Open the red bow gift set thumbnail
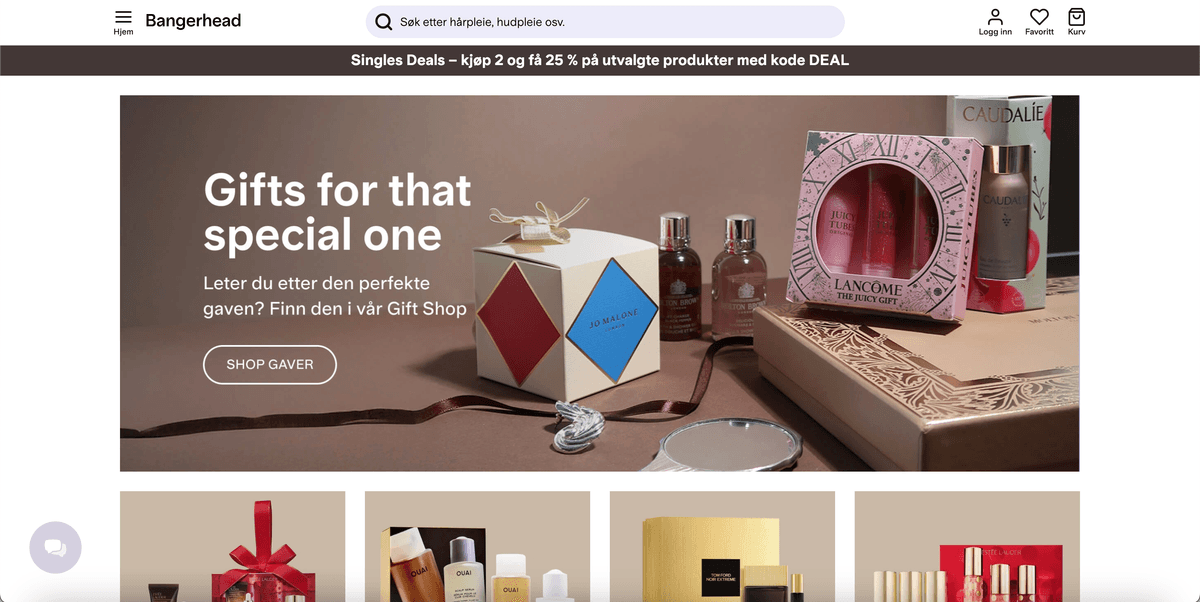Image resolution: width=1200 pixels, height=602 pixels. pyautogui.click(x=233, y=546)
